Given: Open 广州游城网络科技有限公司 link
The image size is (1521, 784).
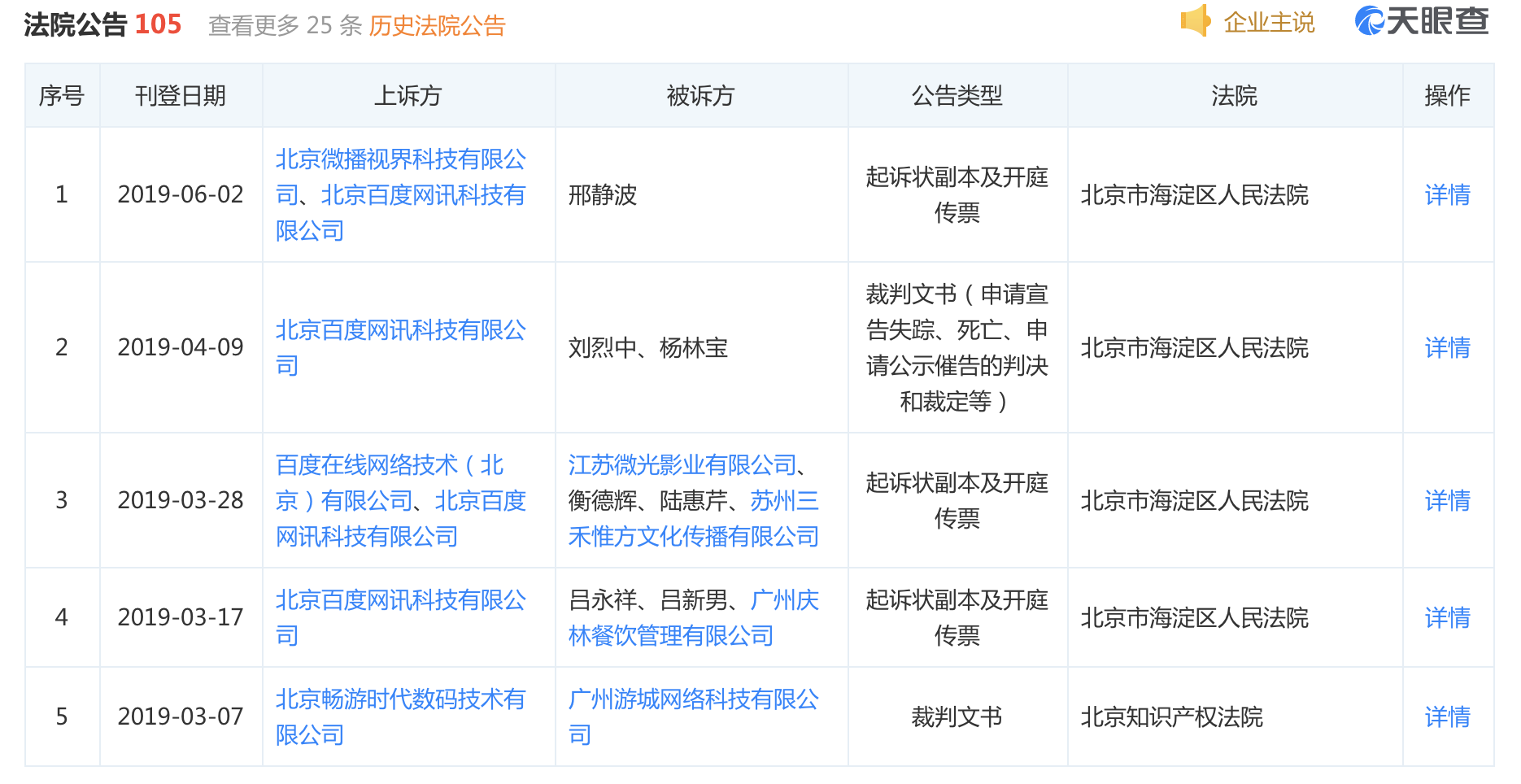Looking at the screenshot, I should [693, 717].
